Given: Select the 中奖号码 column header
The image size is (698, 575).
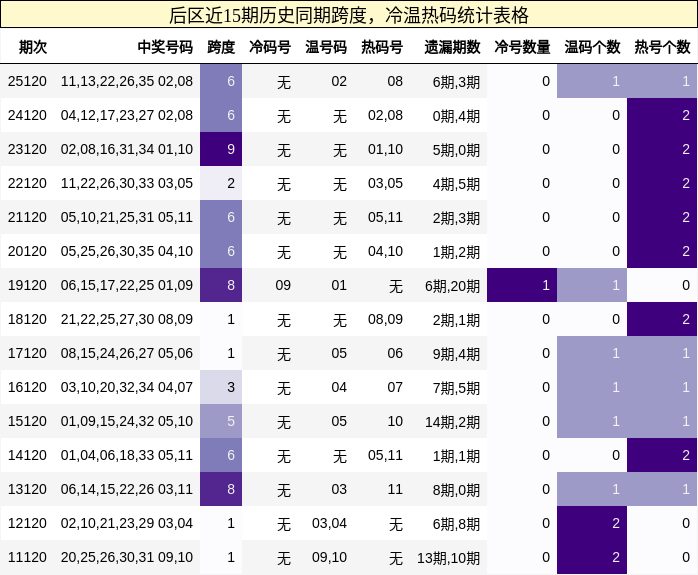Looking at the screenshot, I should (x=165, y=47).
